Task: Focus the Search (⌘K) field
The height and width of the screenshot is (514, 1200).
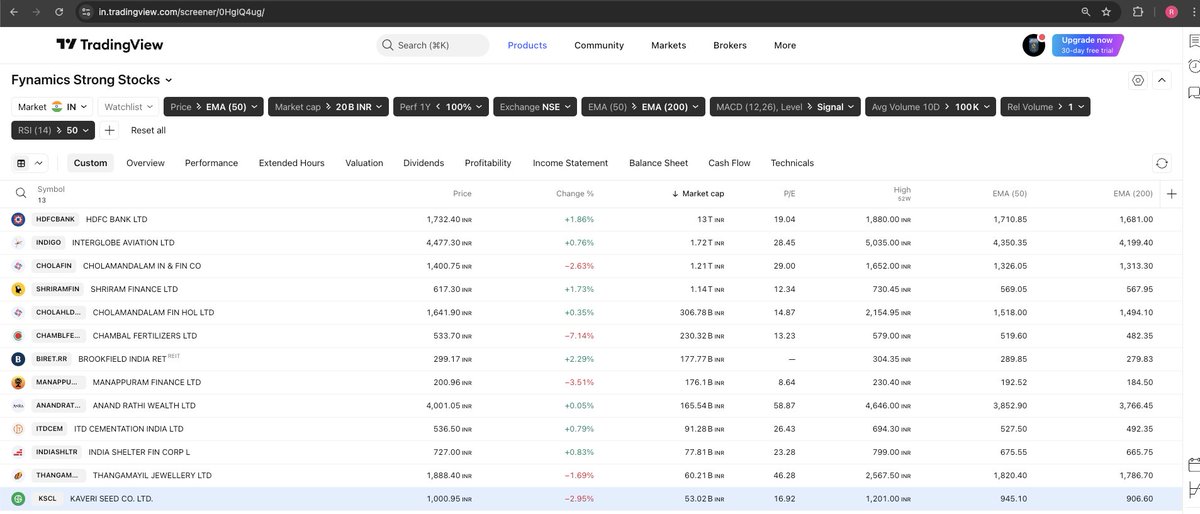Action: click(x=433, y=45)
